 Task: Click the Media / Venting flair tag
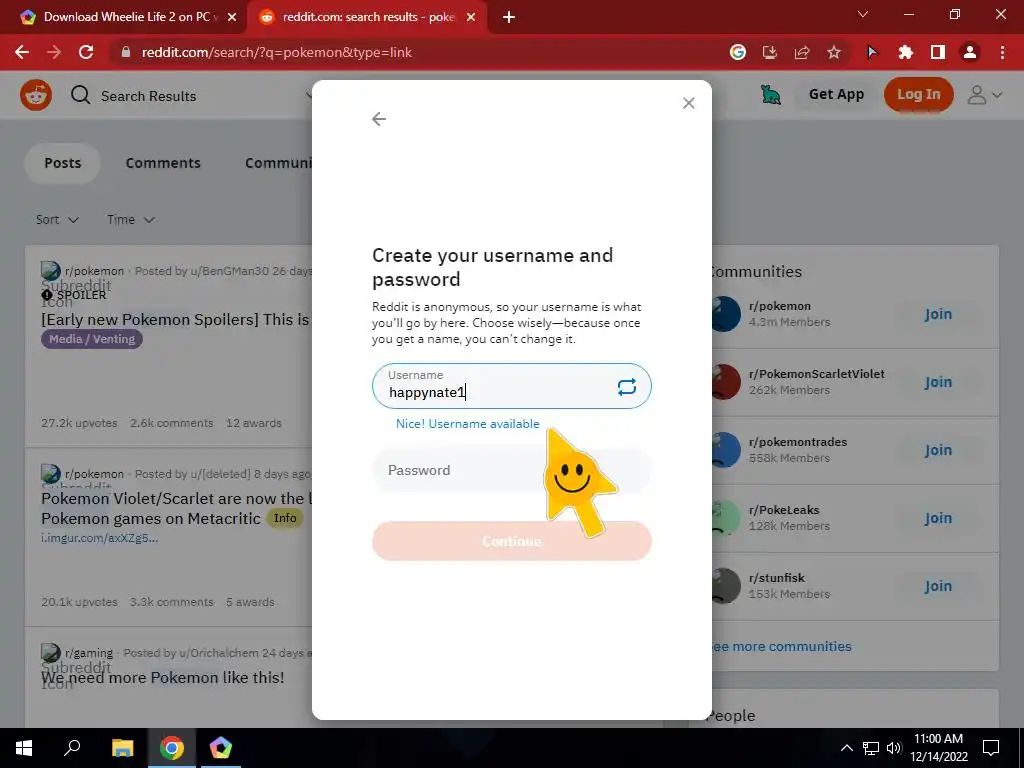pos(92,339)
